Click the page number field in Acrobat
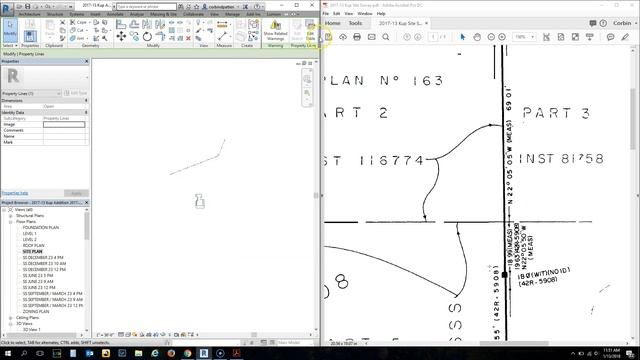The image size is (640, 360). click(433, 37)
